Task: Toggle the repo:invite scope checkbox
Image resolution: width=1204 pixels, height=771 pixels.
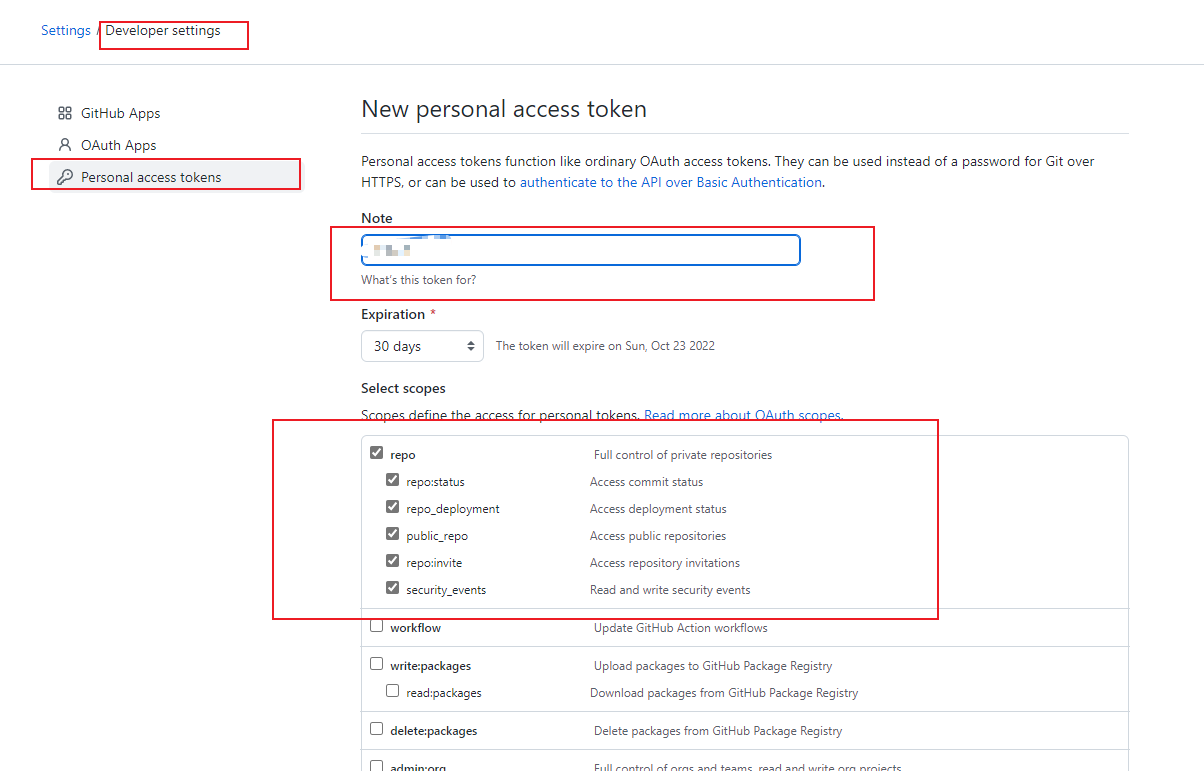Action: point(393,561)
